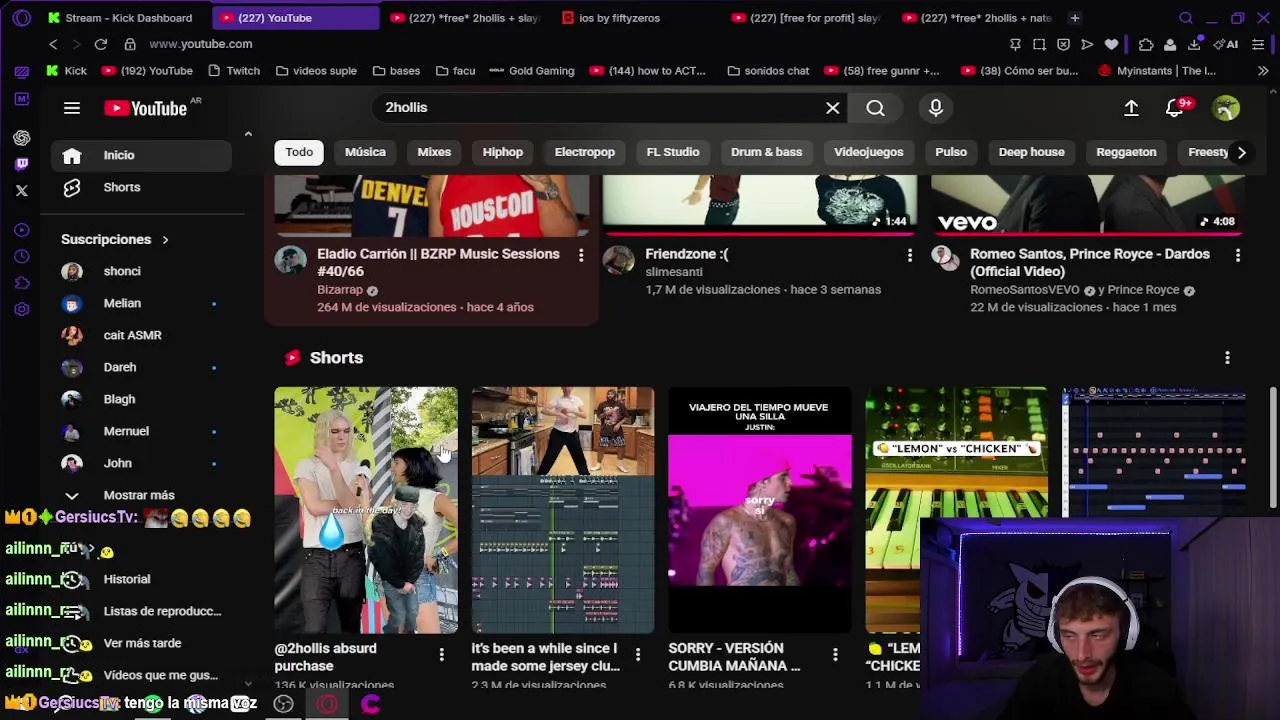Screen dimensions: 1280x720
Task: Open browser downloads icon
Action: pyautogui.click(x=1194, y=44)
